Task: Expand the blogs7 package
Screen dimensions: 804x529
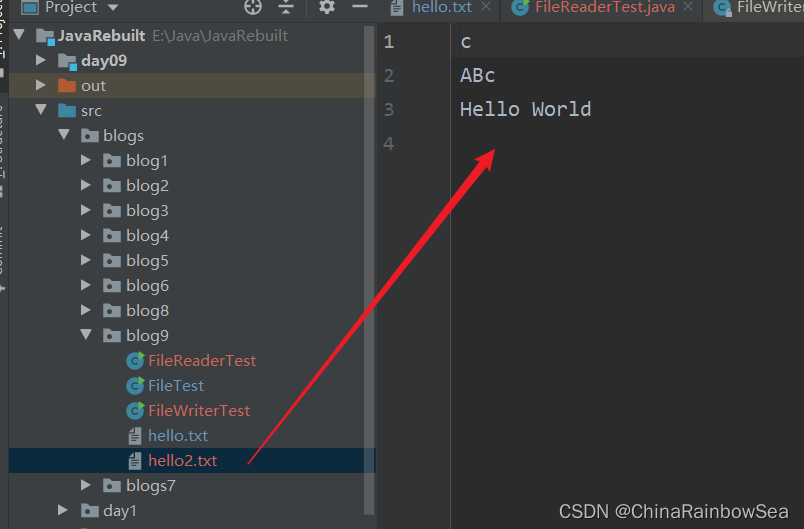Action: tap(86, 485)
